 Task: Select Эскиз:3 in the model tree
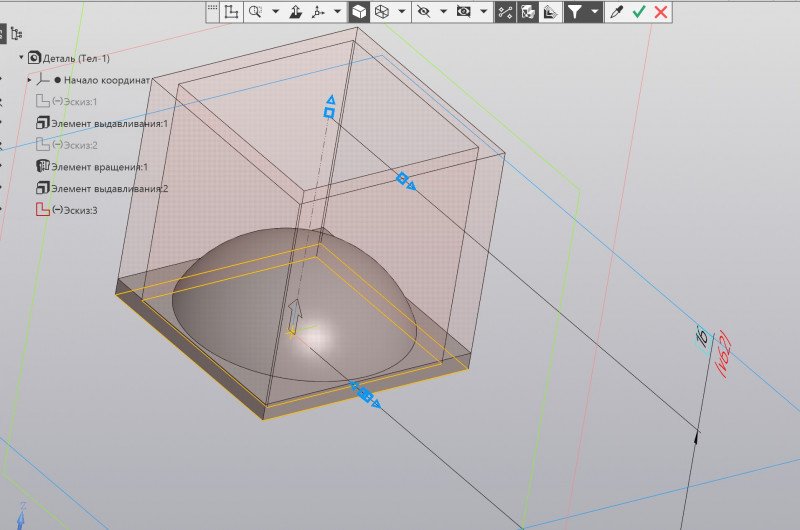click(78, 210)
